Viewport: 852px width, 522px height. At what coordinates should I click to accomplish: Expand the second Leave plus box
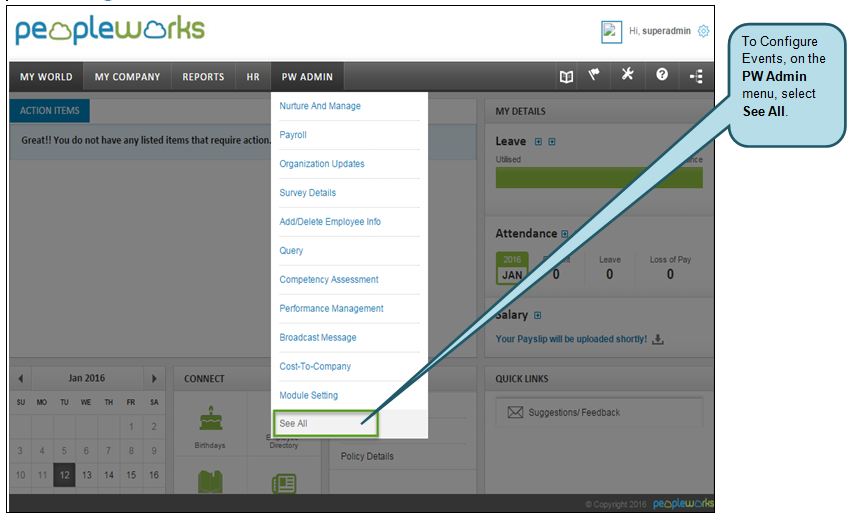pos(552,142)
